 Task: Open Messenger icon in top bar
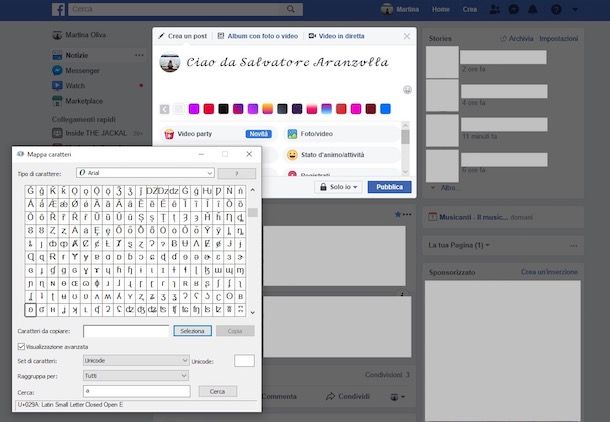pyautogui.click(x=514, y=9)
